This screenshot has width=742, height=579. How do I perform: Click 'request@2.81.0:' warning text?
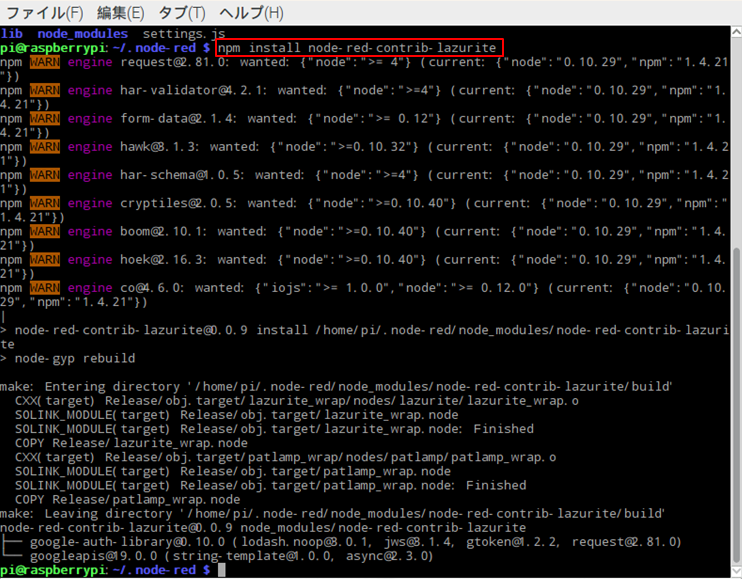coord(175,62)
